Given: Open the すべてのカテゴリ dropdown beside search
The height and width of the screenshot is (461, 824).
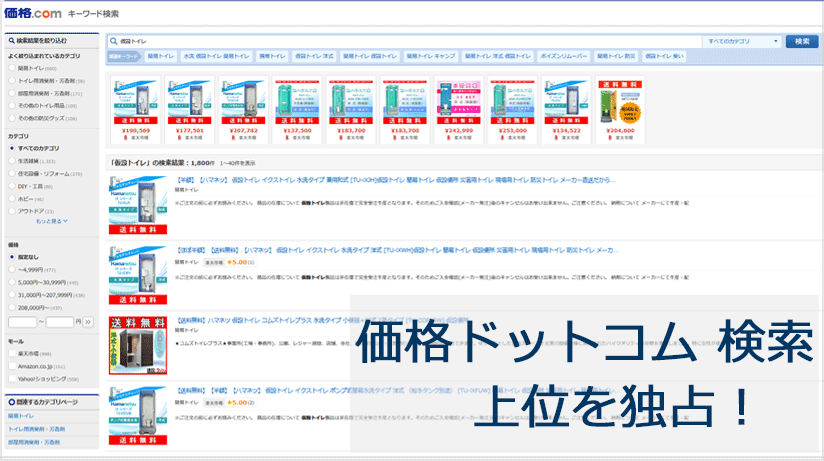Looking at the screenshot, I should pos(743,41).
